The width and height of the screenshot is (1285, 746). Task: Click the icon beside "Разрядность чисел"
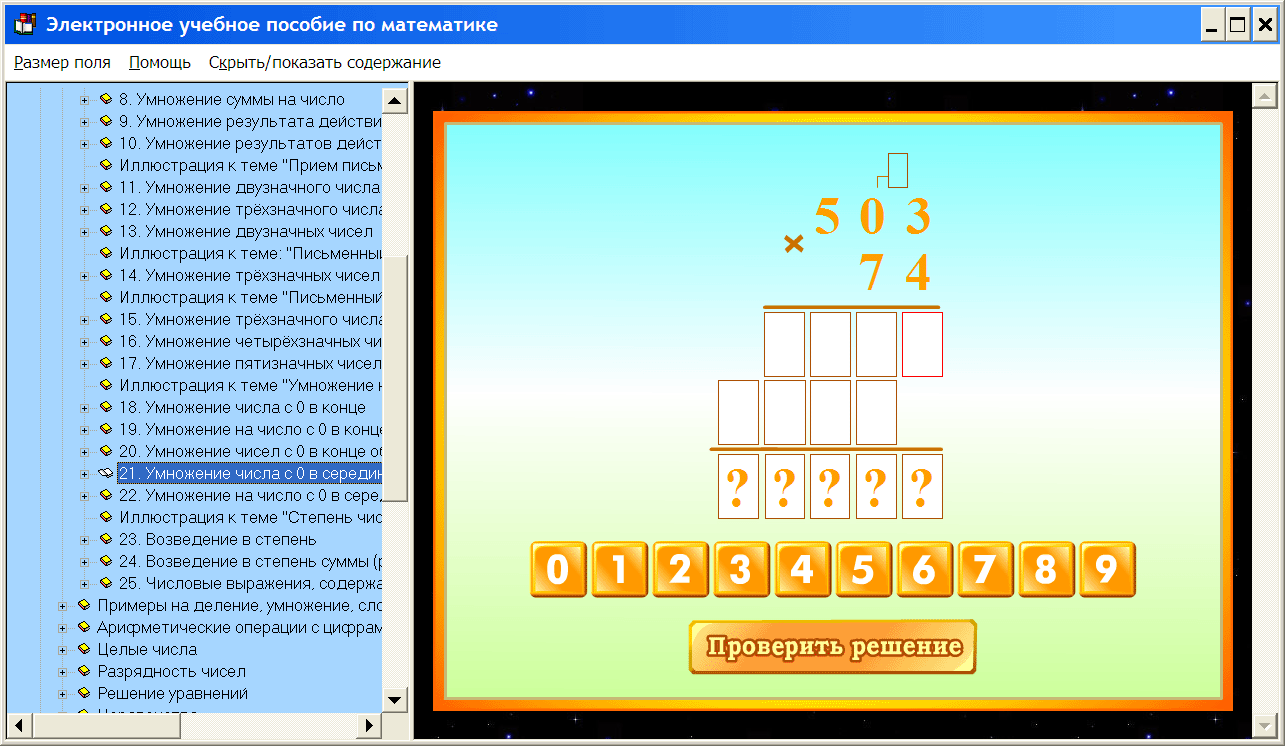point(84,671)
